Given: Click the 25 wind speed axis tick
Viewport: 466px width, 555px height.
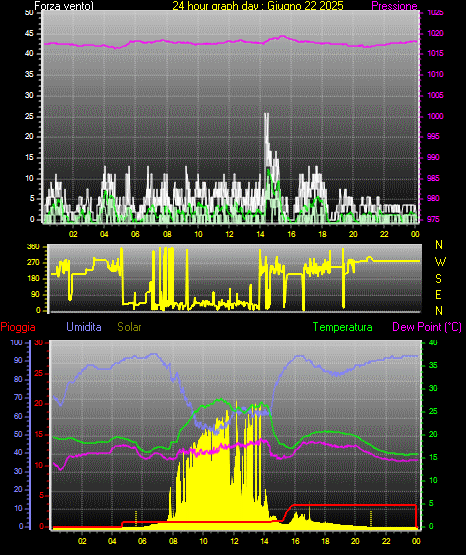Looking at the screenshot, I should [29, 116].
